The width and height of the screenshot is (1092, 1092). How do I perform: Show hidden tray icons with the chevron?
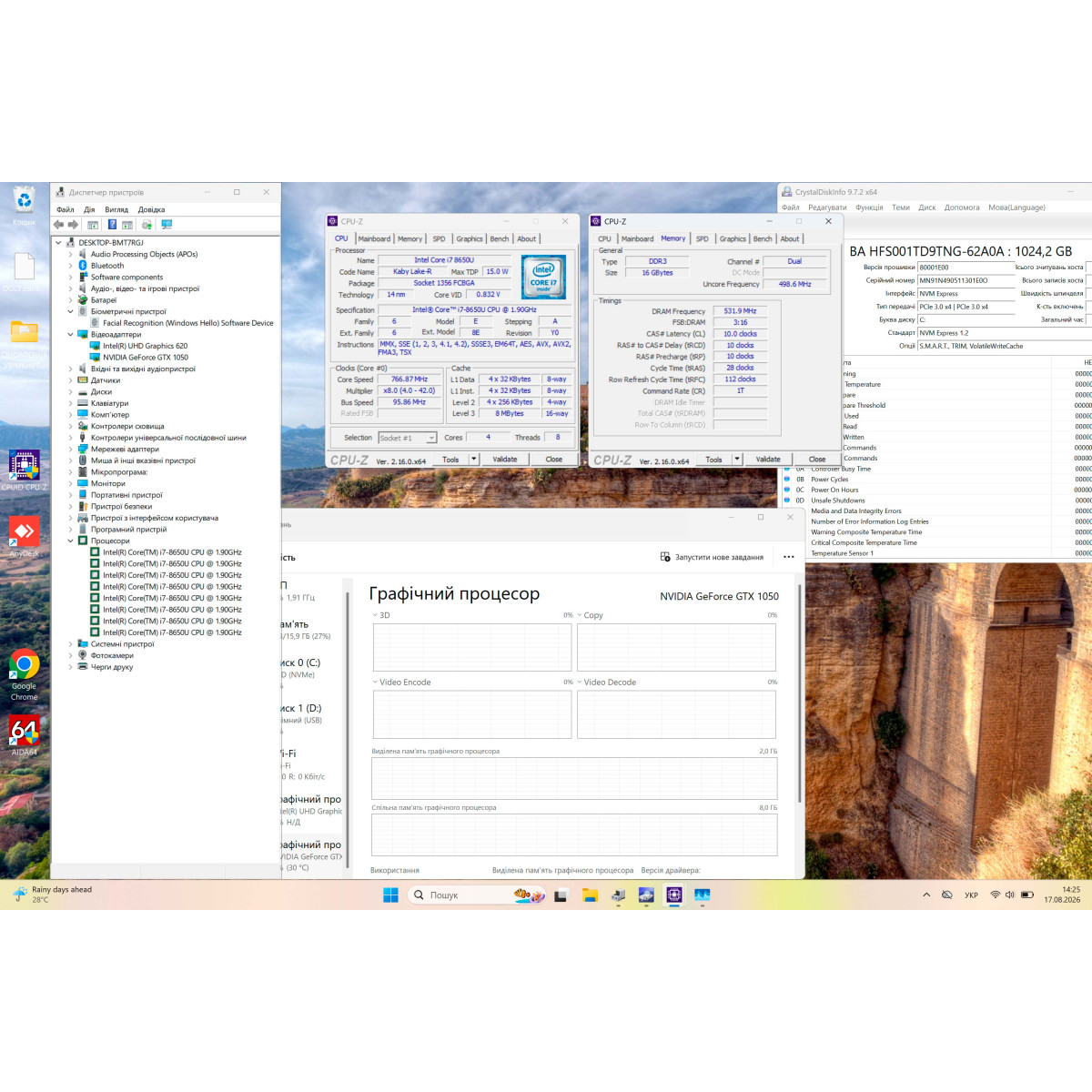pyautogui.click(x=926, y=895)
